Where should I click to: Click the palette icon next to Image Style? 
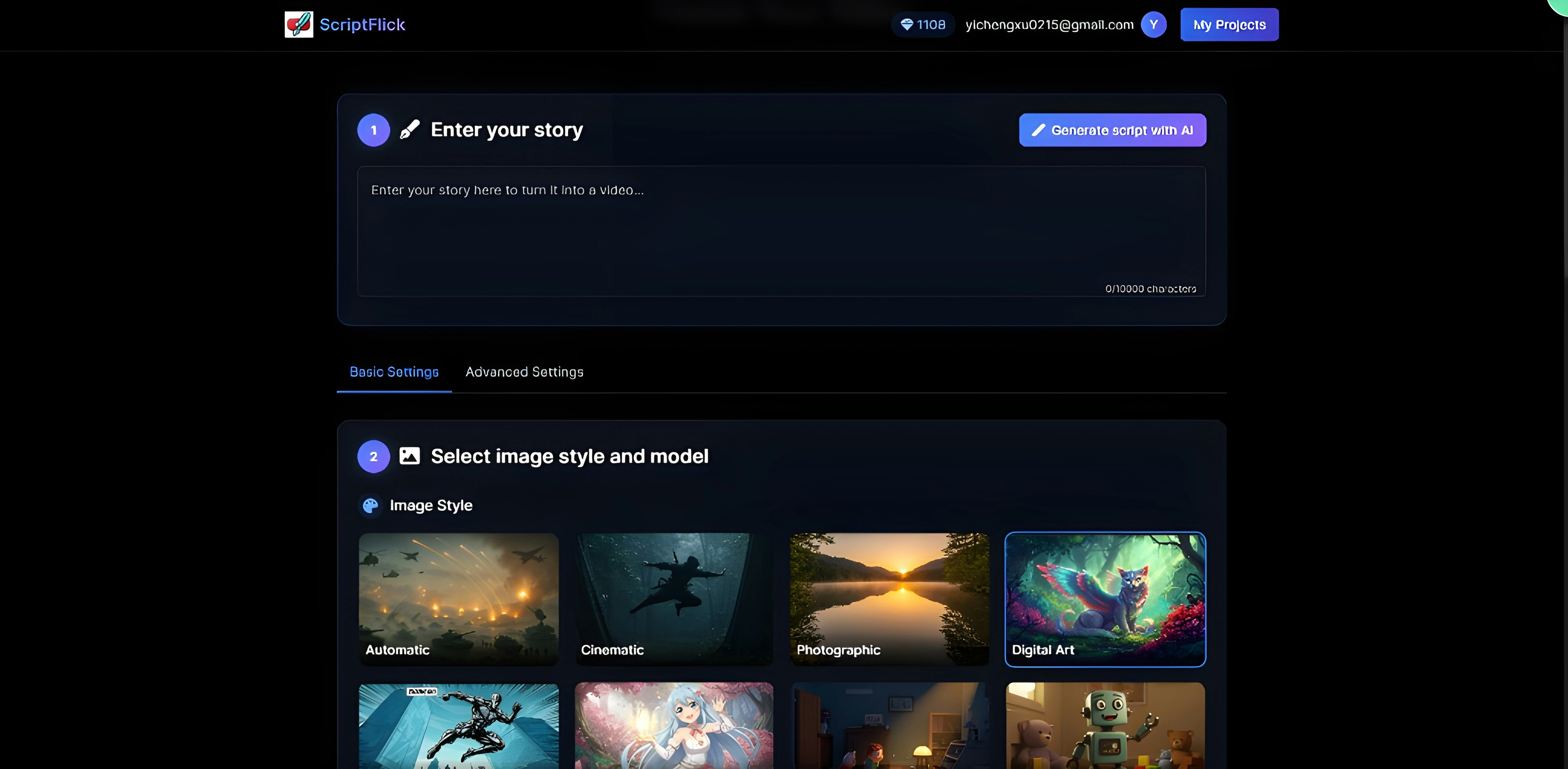coord(370,506)
